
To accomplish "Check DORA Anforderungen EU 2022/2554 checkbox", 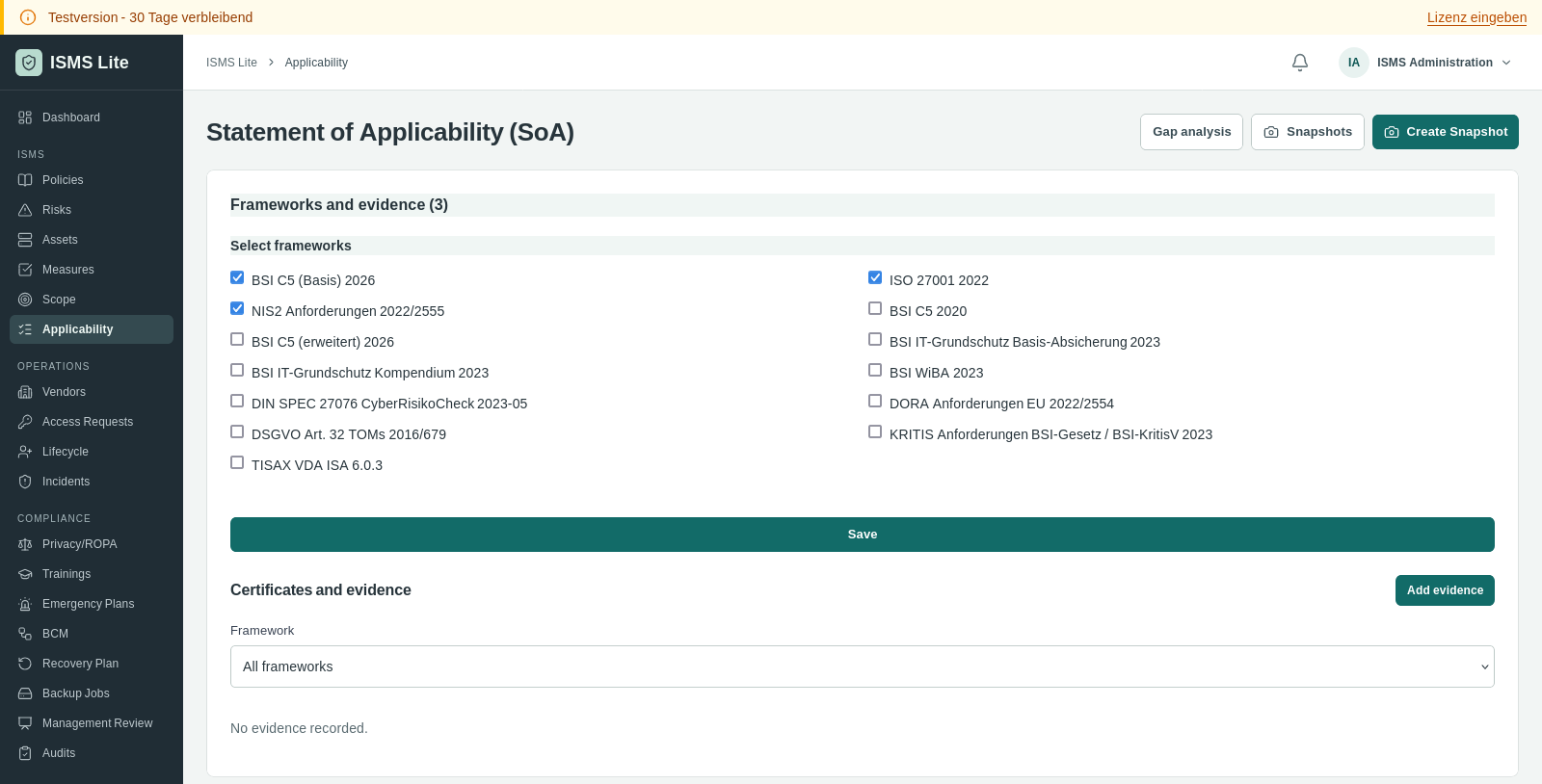I will click(x=875, y=401).
